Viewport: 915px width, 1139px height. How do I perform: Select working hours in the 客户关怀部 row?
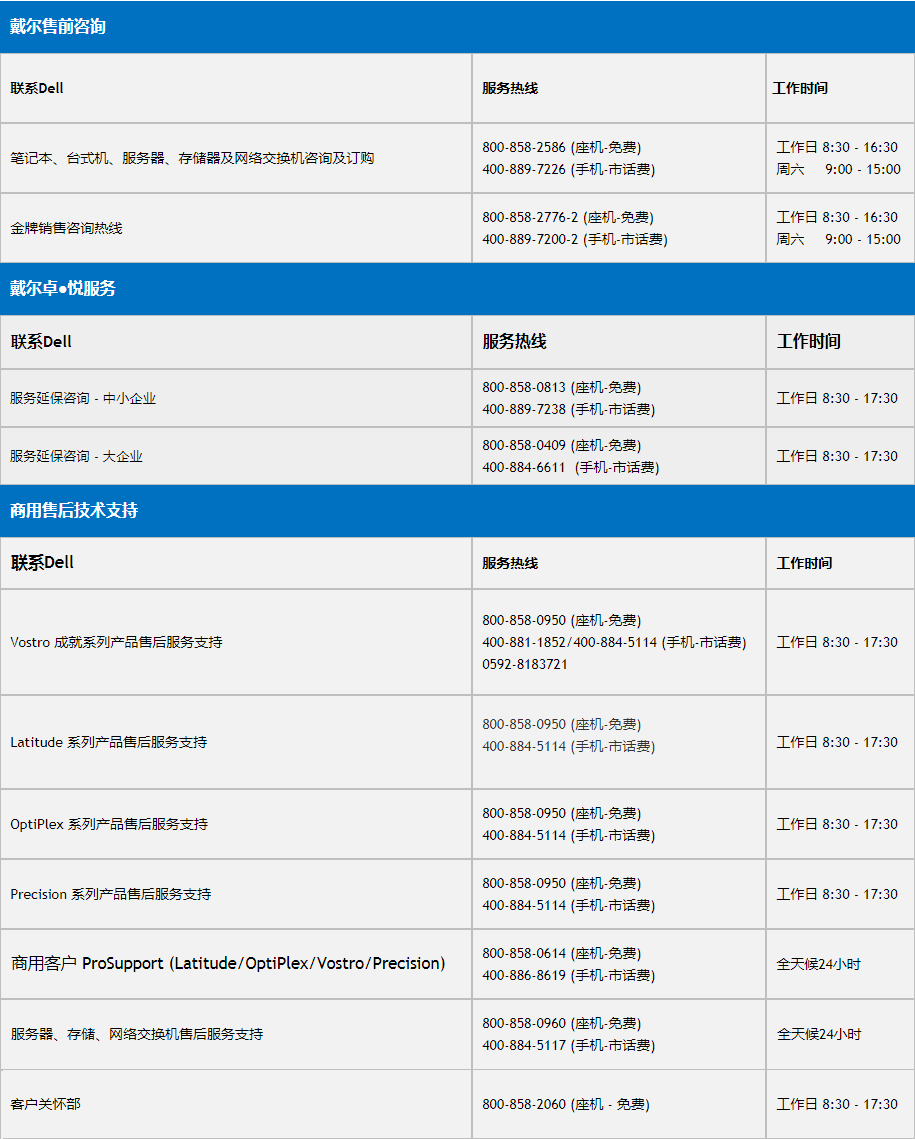pos(837,1104)
